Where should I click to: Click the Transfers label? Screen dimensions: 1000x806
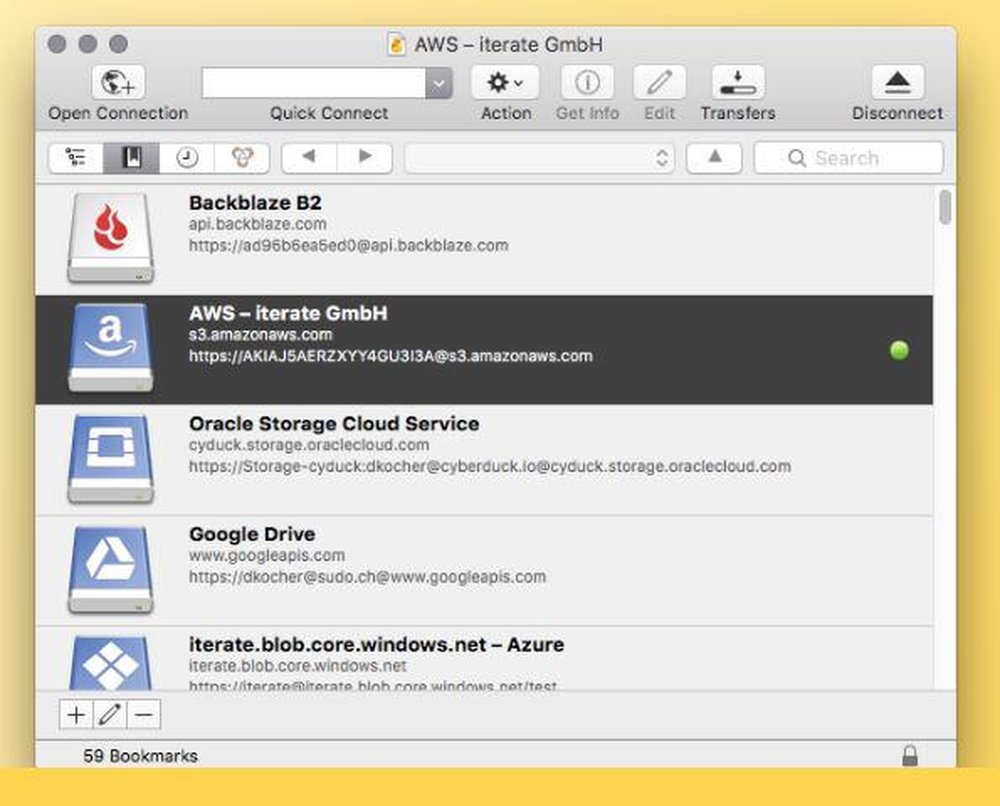click(738, 114)
